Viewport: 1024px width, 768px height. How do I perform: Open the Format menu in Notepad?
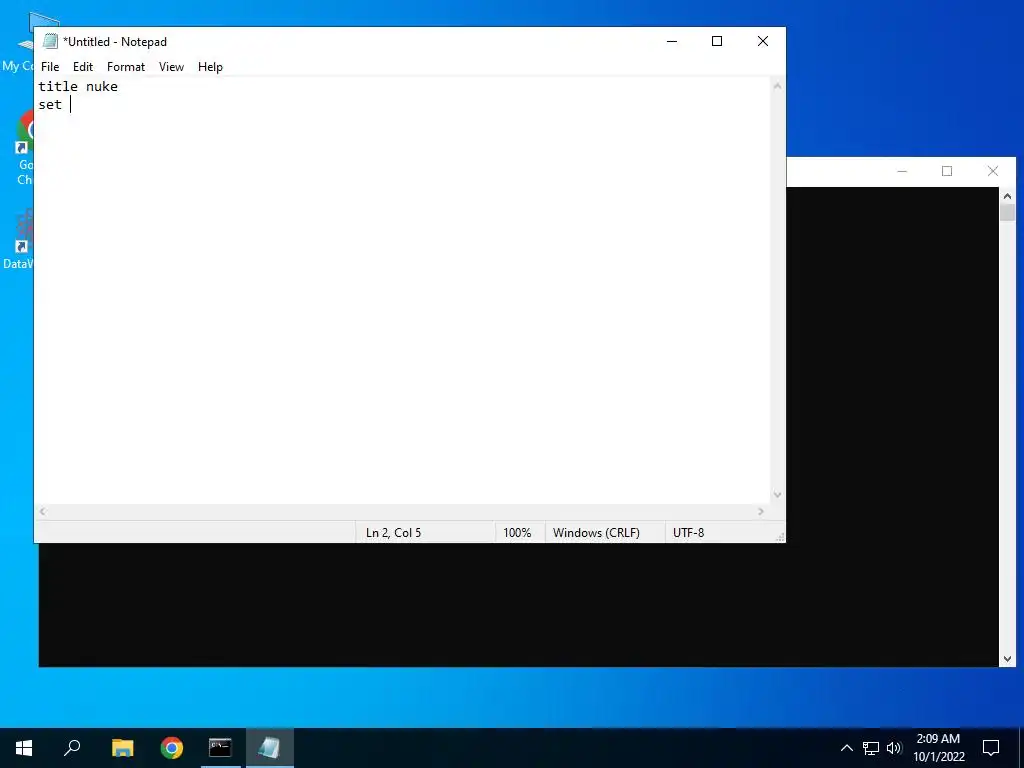125,67
